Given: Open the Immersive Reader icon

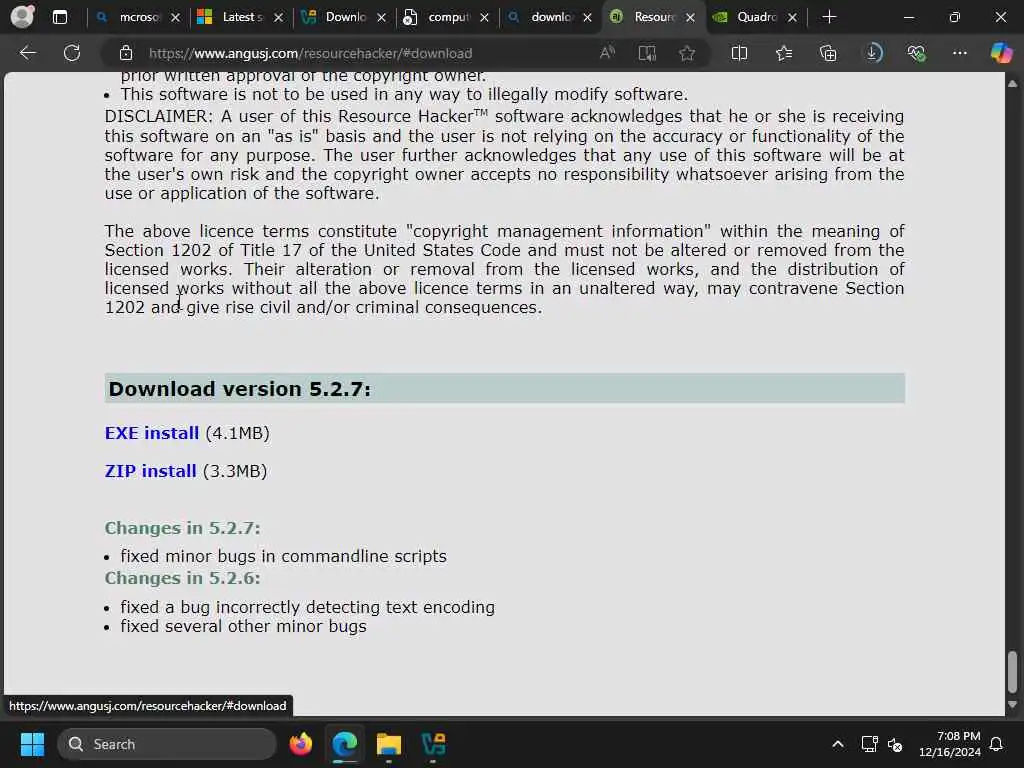Looking at the screenshot, I should (x=647, y=53).
